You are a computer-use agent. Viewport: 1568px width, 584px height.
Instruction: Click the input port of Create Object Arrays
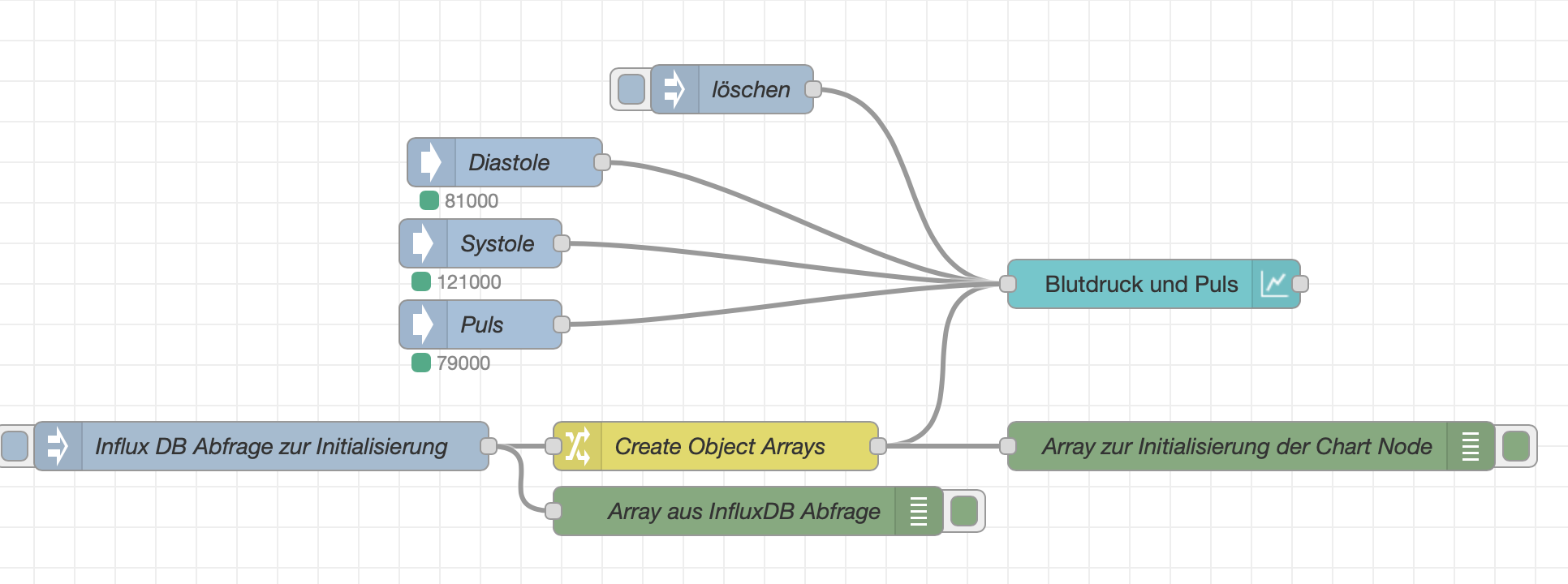tap(554, 446)
